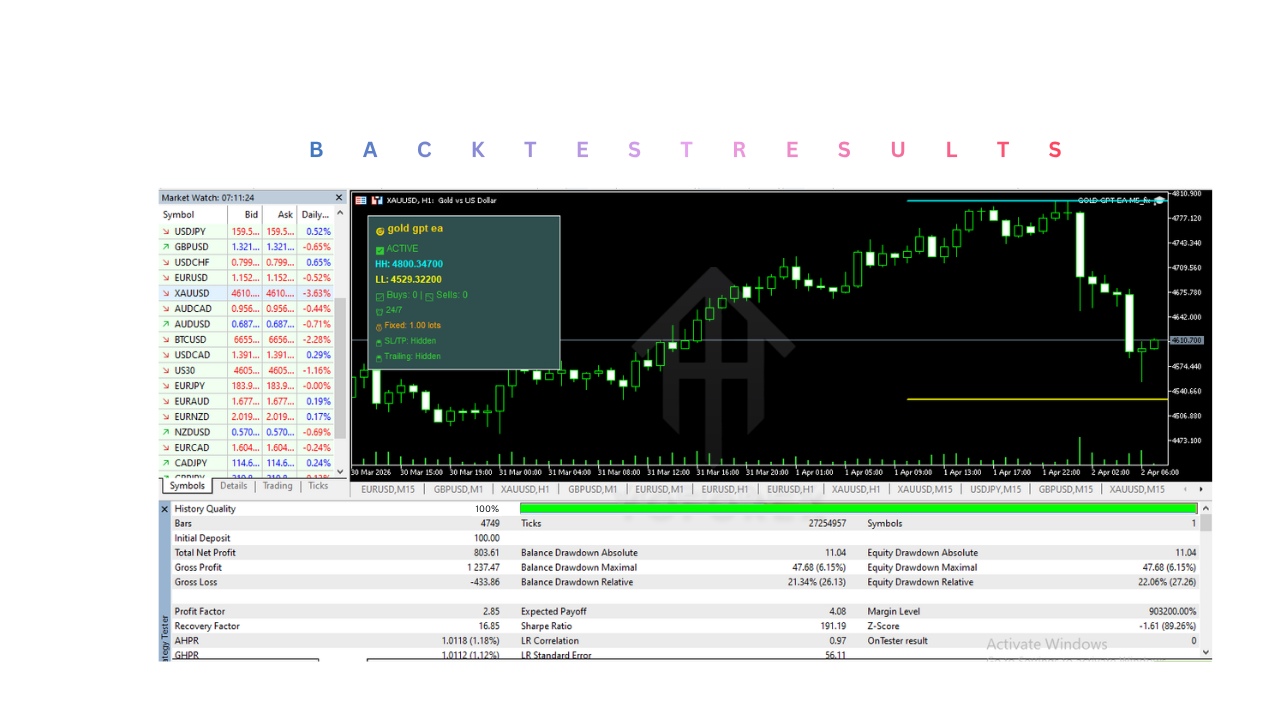Click the ACTIVE status checkmark icon
1280x720 pixels.
coord(380,250)
